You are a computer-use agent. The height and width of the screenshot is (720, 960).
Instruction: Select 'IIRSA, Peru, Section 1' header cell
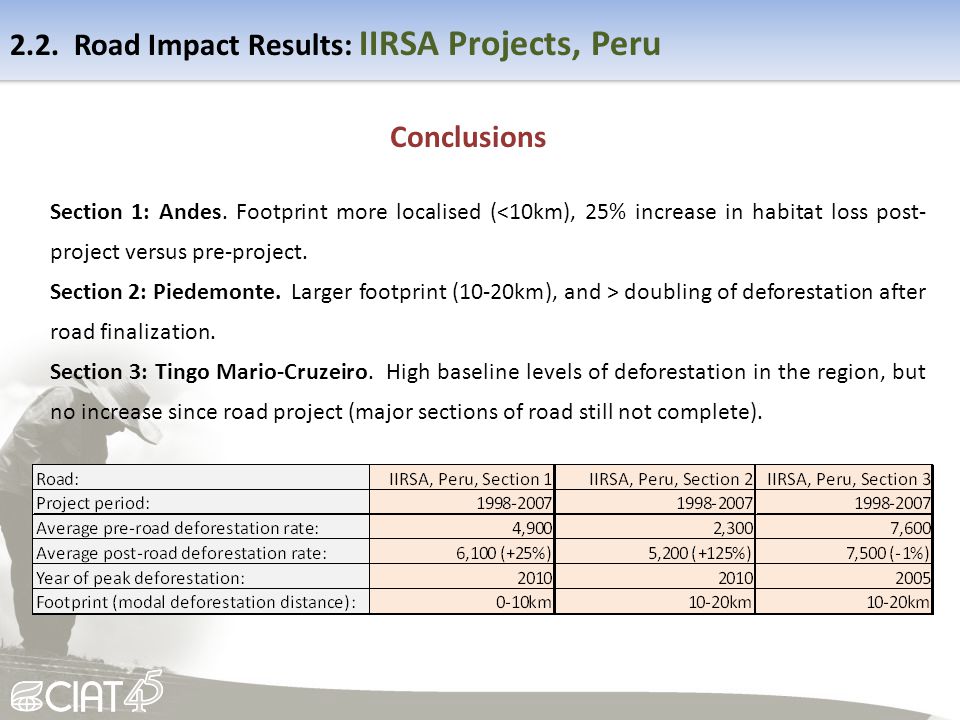coord(462,478)
